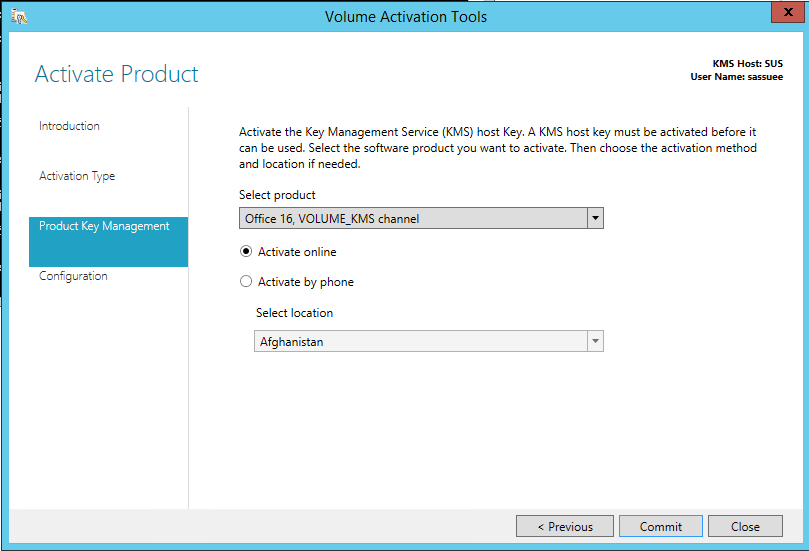Click the Volume Activation Tools title bar icon
Image resolution: width=809 pixels, height=551 pixels.
19,17
